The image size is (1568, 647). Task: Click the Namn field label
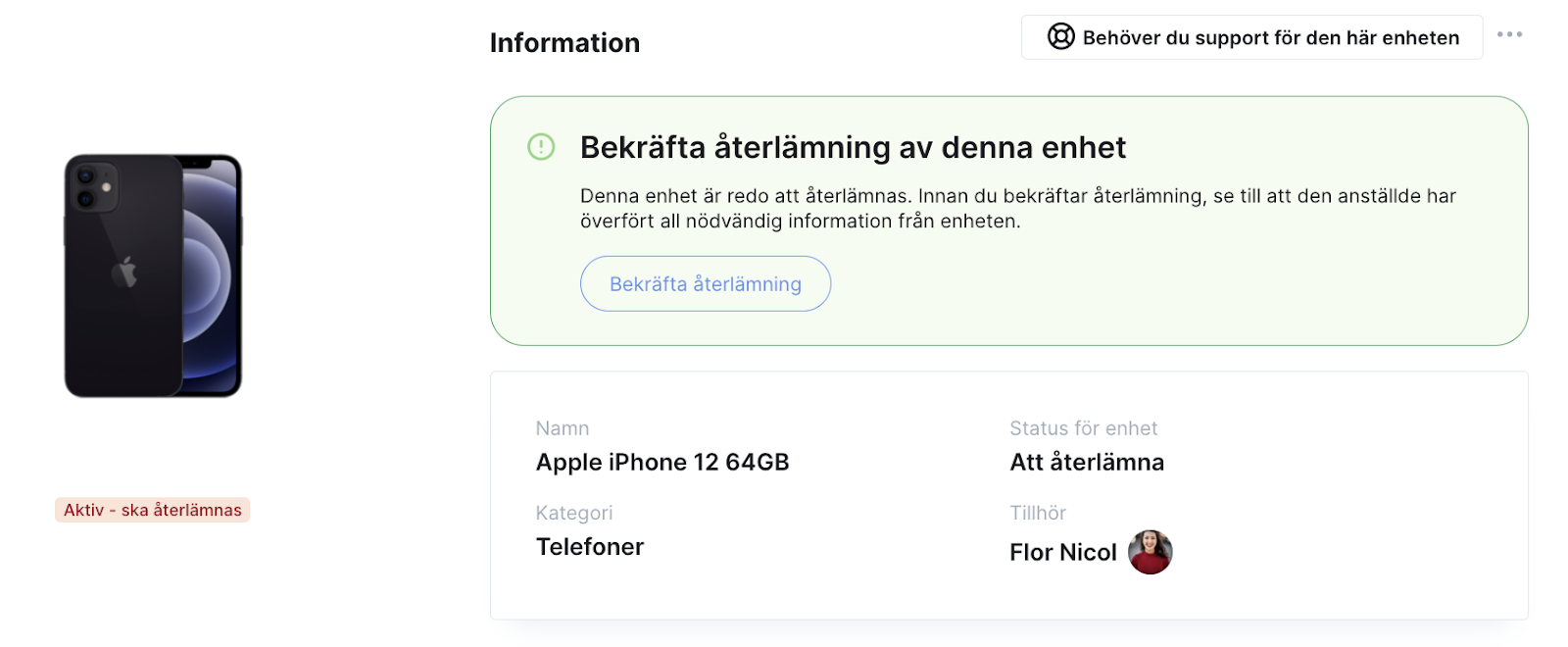pyautogui.click(x=563, y=428)
